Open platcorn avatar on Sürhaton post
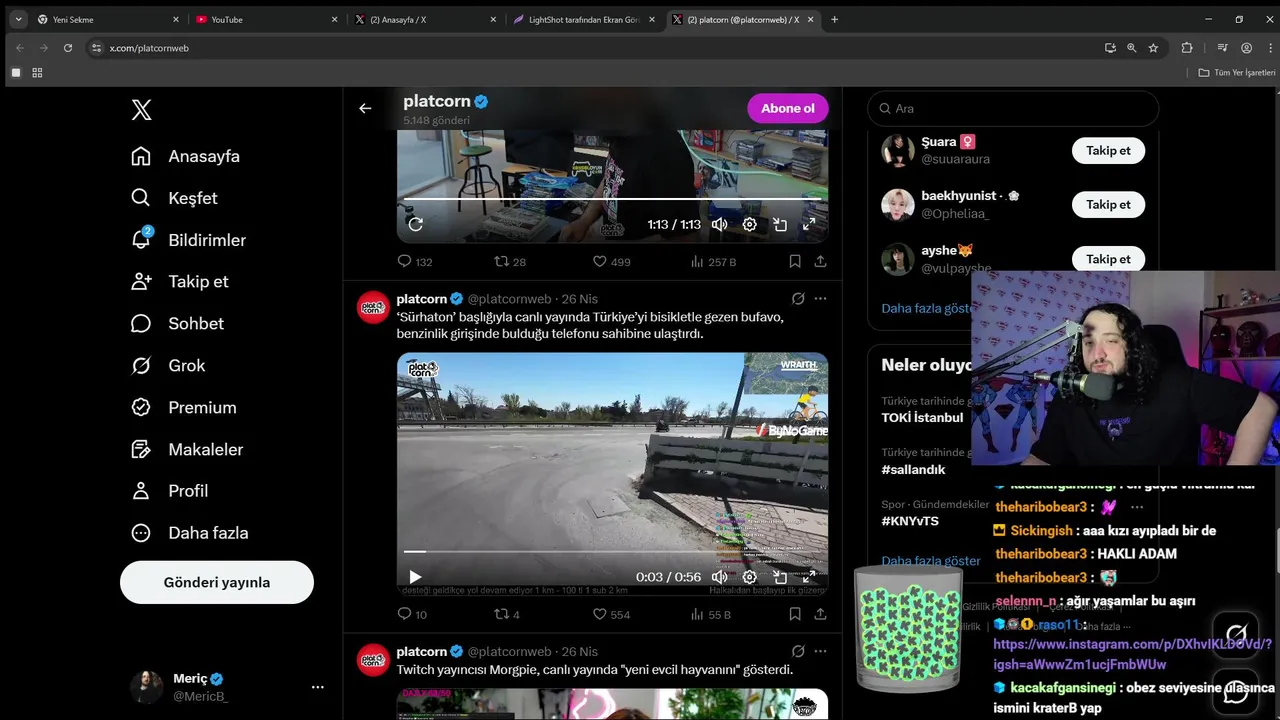 point(373,308)
